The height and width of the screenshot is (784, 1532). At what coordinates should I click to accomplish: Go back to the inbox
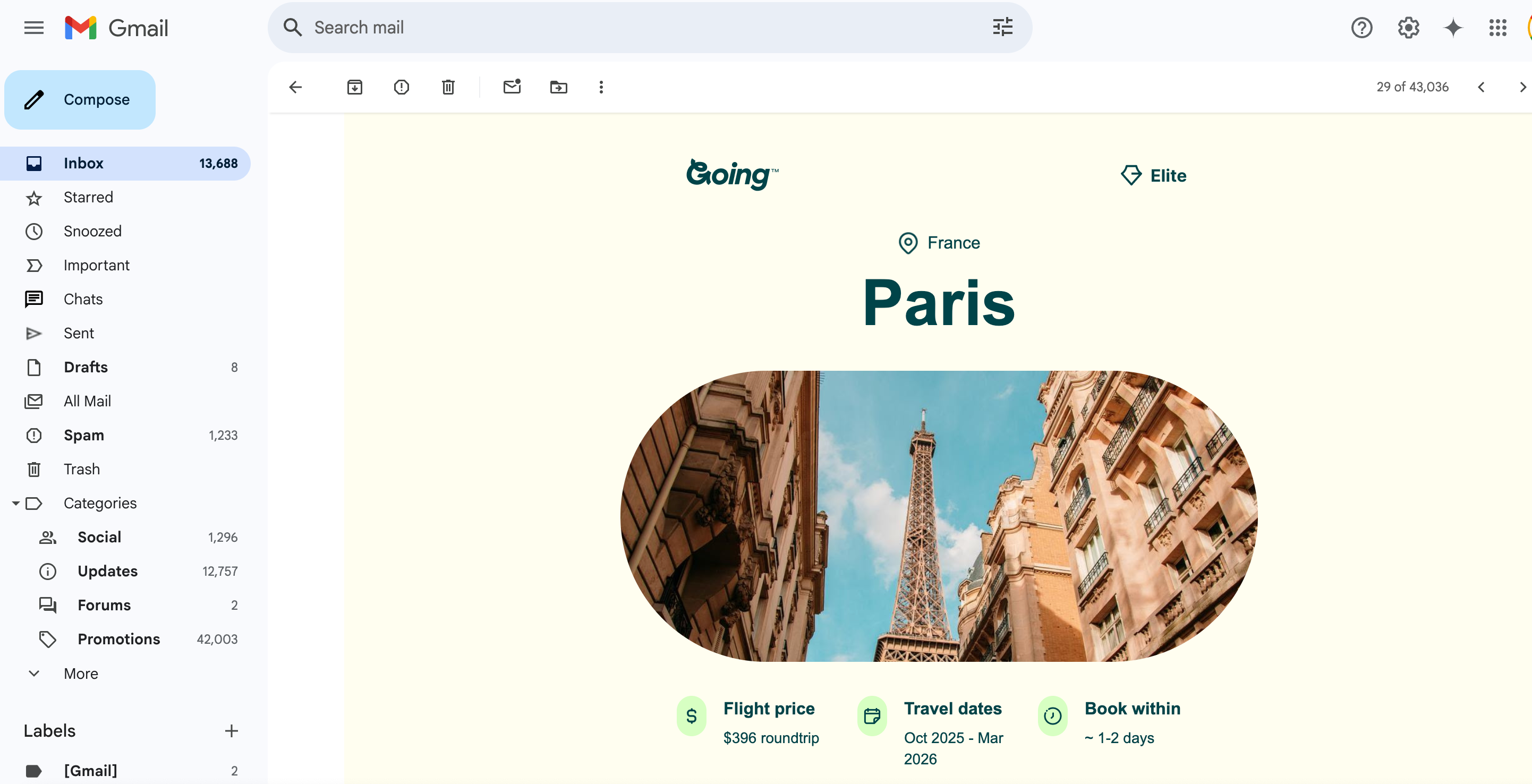point(295,88)
